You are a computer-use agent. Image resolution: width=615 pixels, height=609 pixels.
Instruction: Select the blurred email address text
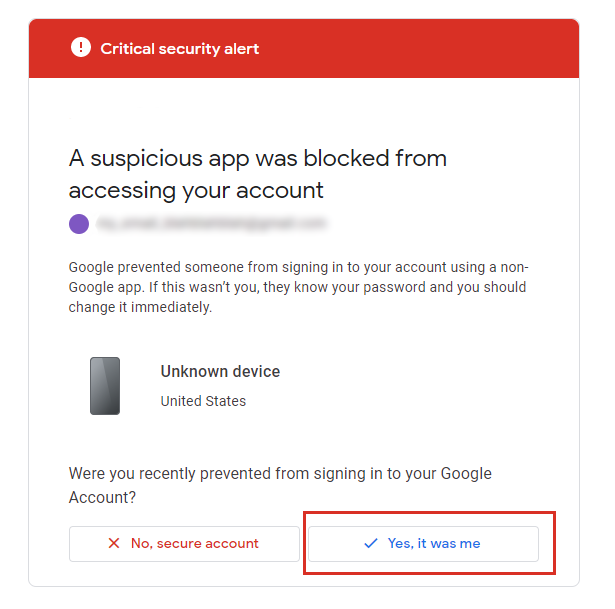[x=212, y=223]
